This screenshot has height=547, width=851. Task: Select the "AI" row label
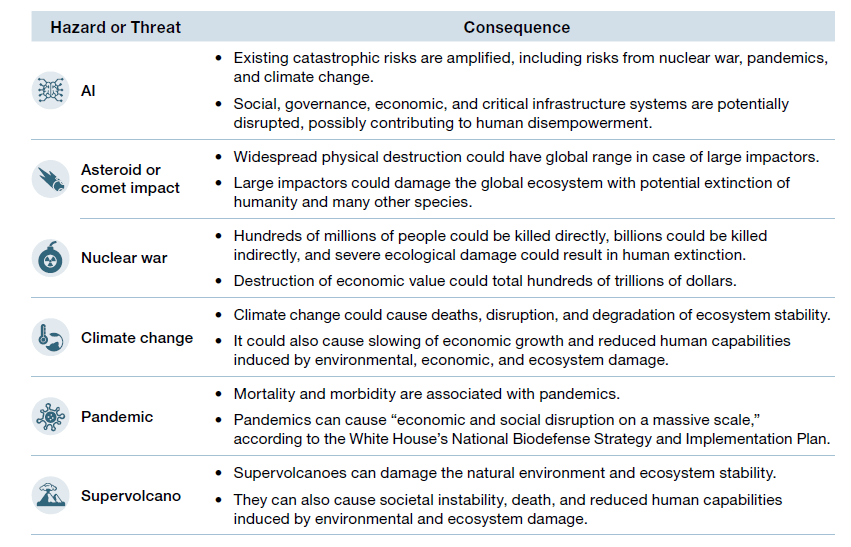tap(89, 91)
